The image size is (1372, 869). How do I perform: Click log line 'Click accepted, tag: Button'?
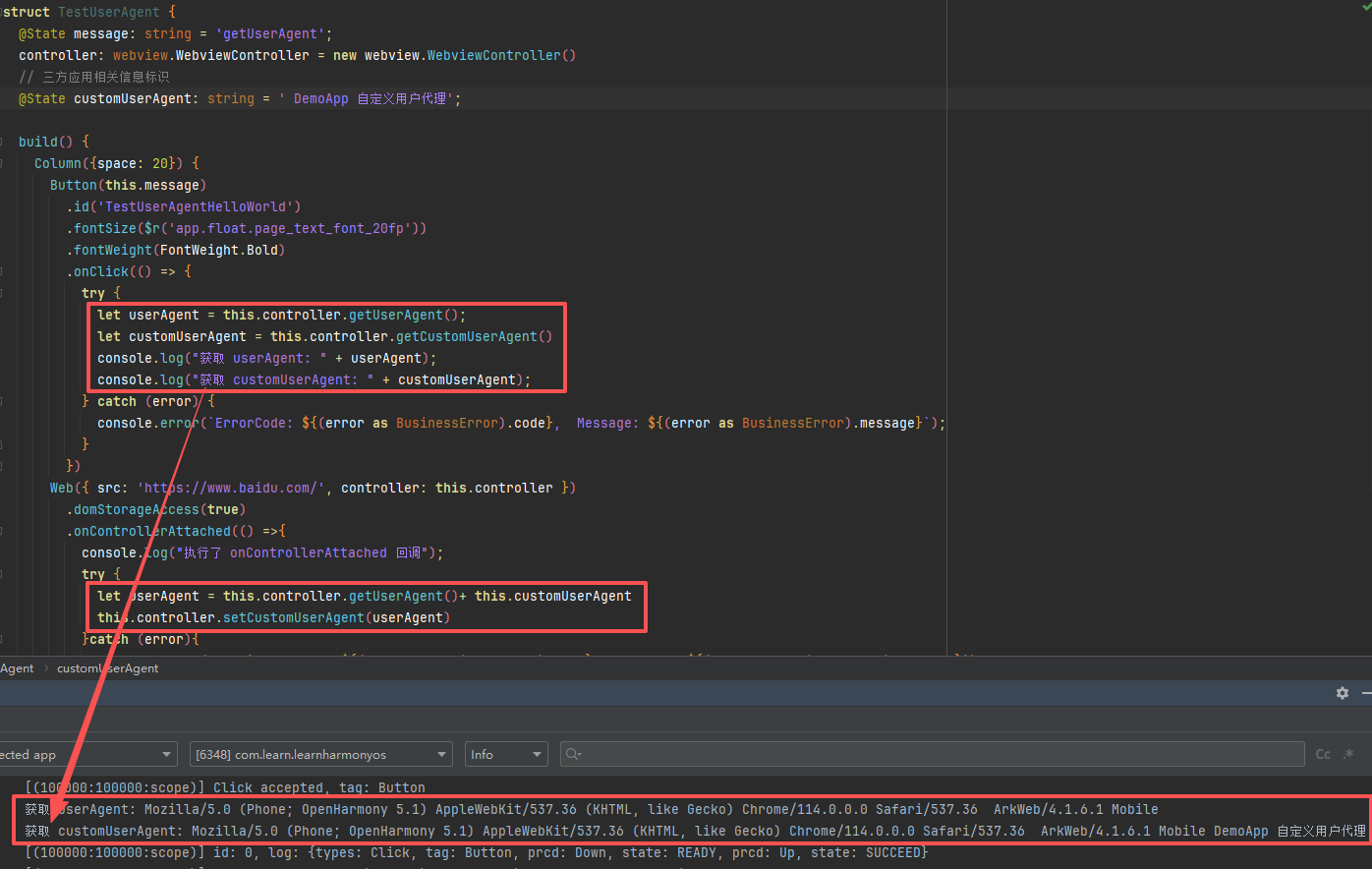coord(225,787)
